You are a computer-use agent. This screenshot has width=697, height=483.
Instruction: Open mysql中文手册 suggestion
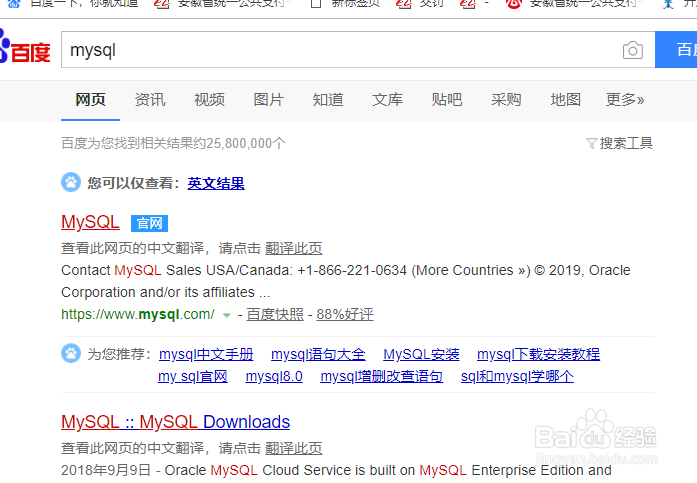point(206,354)
